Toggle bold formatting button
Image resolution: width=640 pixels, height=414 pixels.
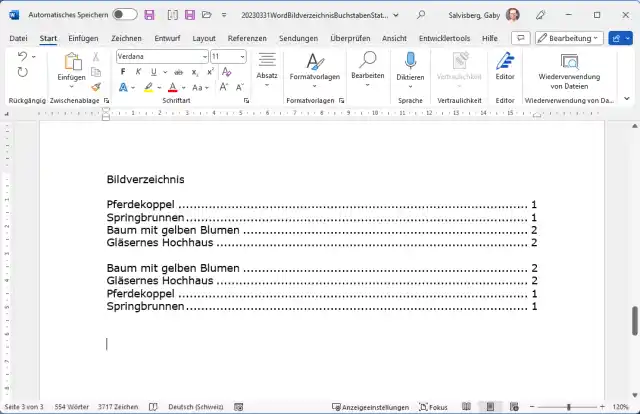point(120,73)
